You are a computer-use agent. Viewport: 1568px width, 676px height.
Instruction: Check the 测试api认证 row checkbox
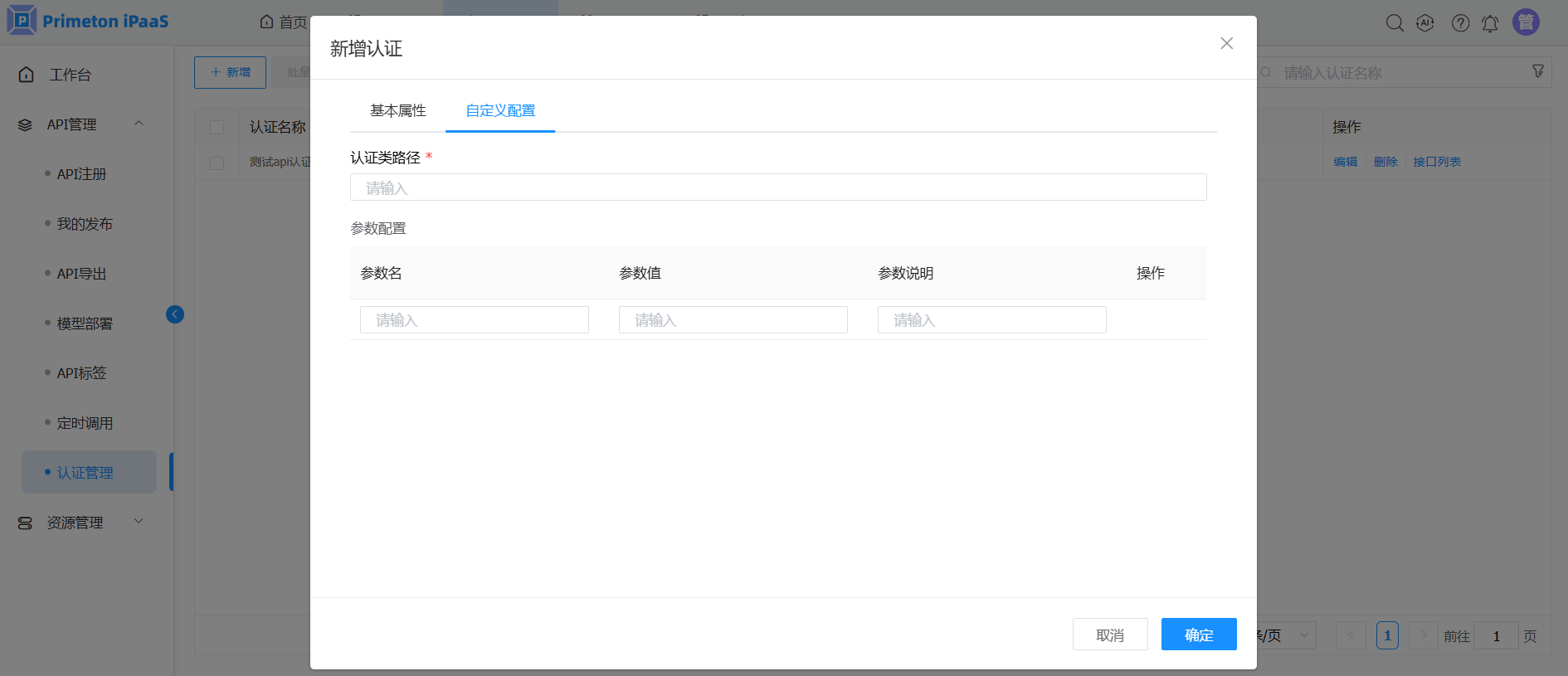coord(217,163)
